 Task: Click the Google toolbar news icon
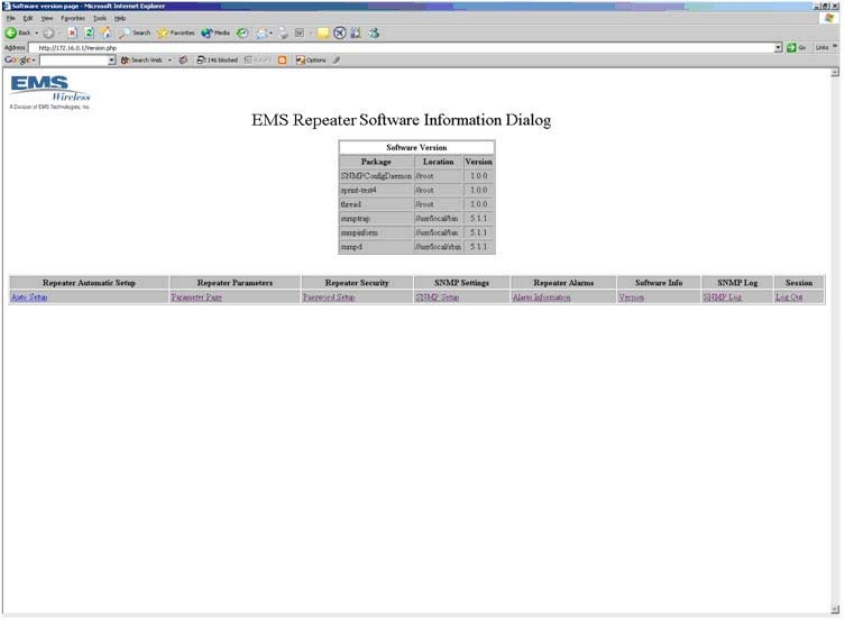[x=183, y=60]
